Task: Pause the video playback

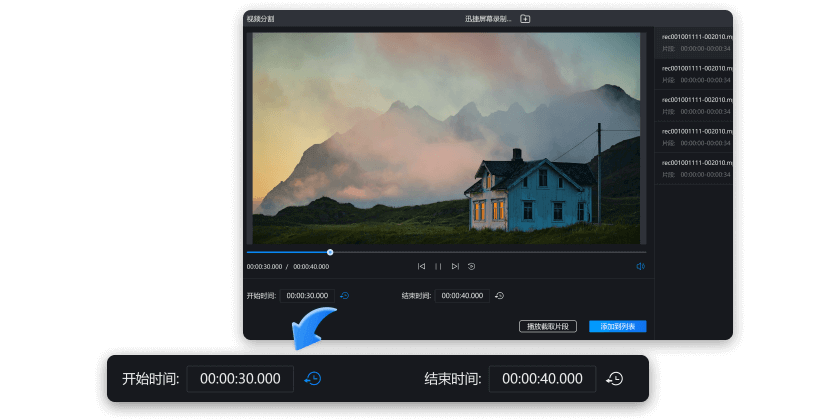Action: [438, 266]
